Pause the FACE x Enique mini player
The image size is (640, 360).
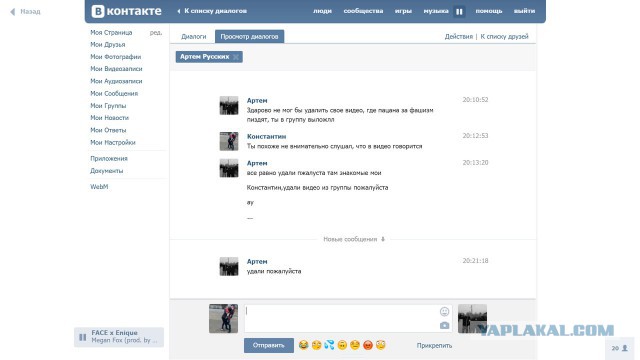tap(83, 337)
